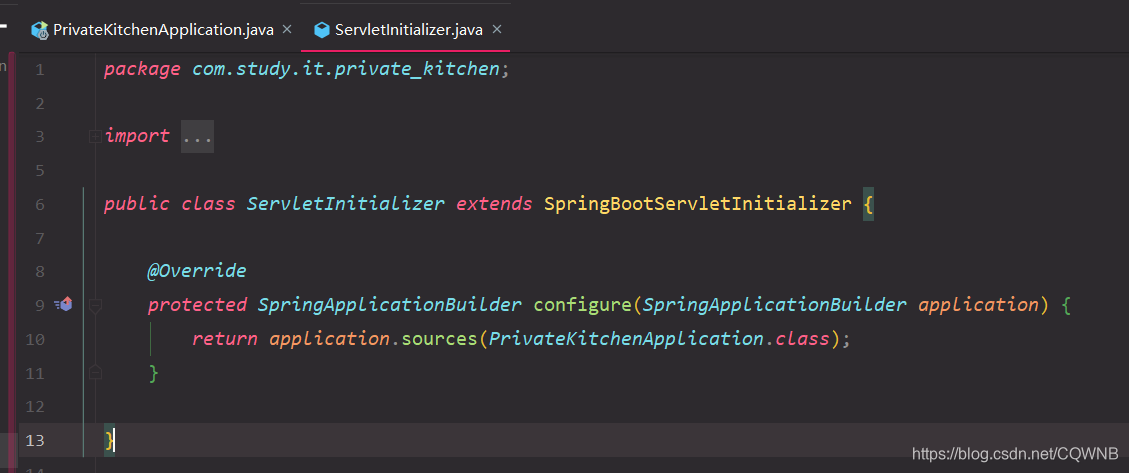Click the PrivateKitchenApplication.java file icon

[40, 30]
